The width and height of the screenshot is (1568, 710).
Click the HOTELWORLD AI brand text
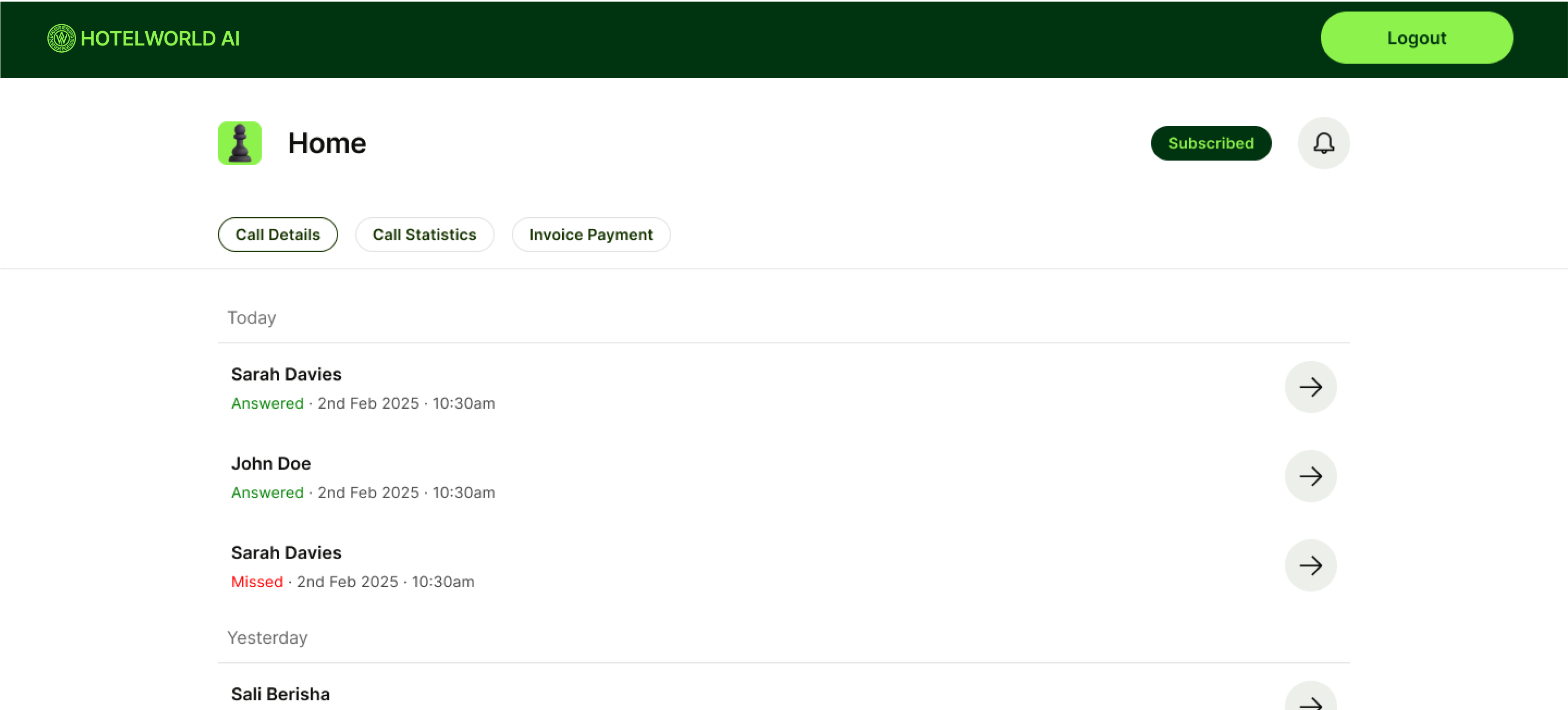pyautogui.click(x=160, y=39)
